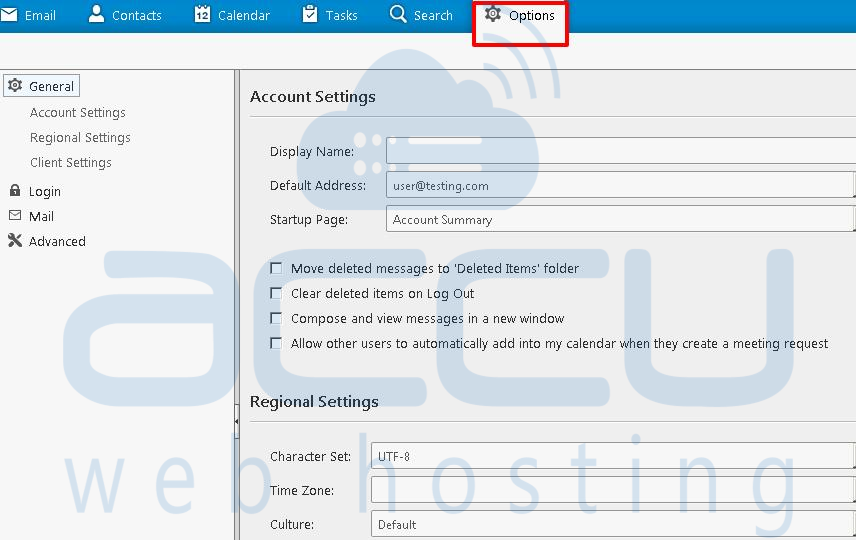Select General in the settings tree
The height and width of the screenshot is (540, 856).
(x=51, y=86)
